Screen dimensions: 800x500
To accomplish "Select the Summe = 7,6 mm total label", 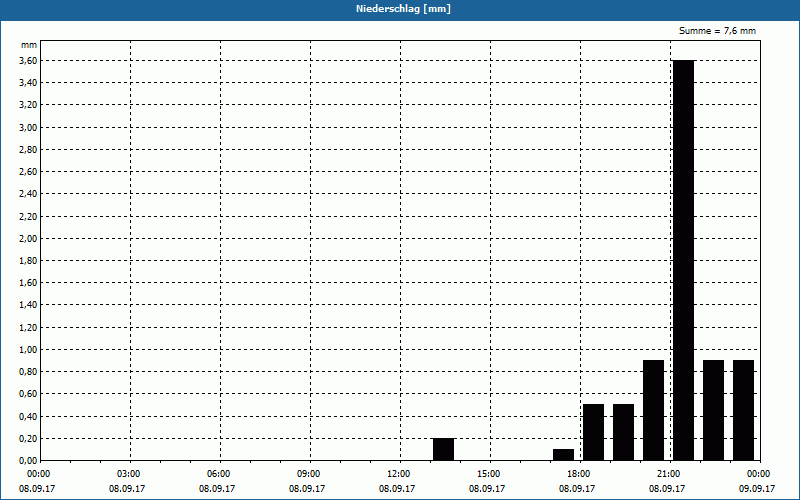I will [x=717, y=31].
